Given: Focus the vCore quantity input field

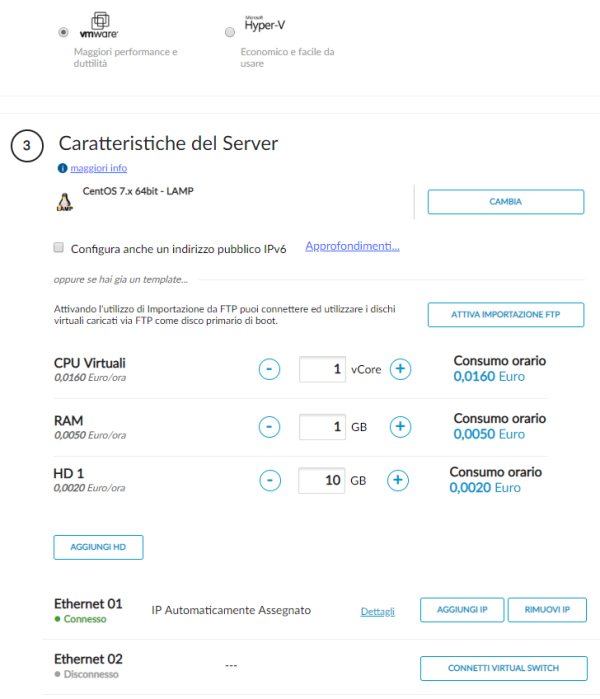Looking at the screenshot, I should point(322,369).
